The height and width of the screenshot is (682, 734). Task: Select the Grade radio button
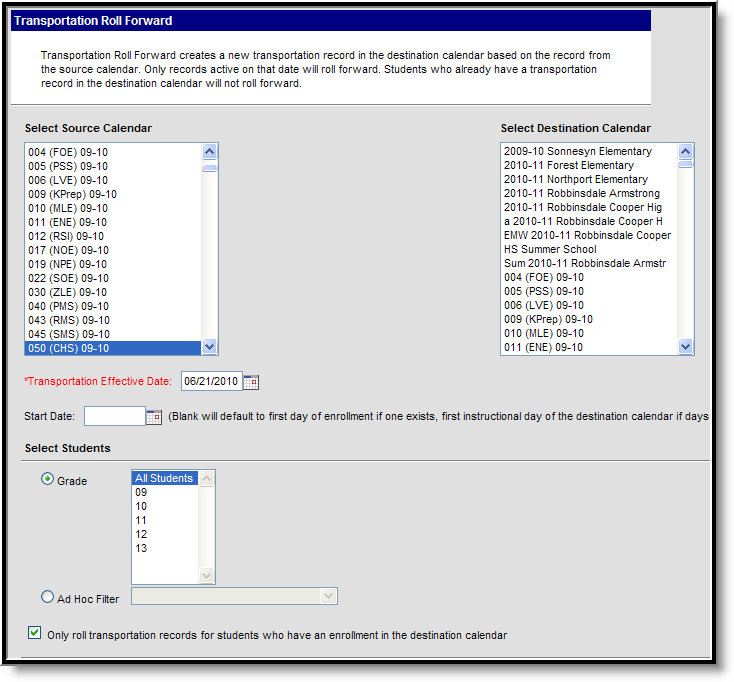[47, 479]
